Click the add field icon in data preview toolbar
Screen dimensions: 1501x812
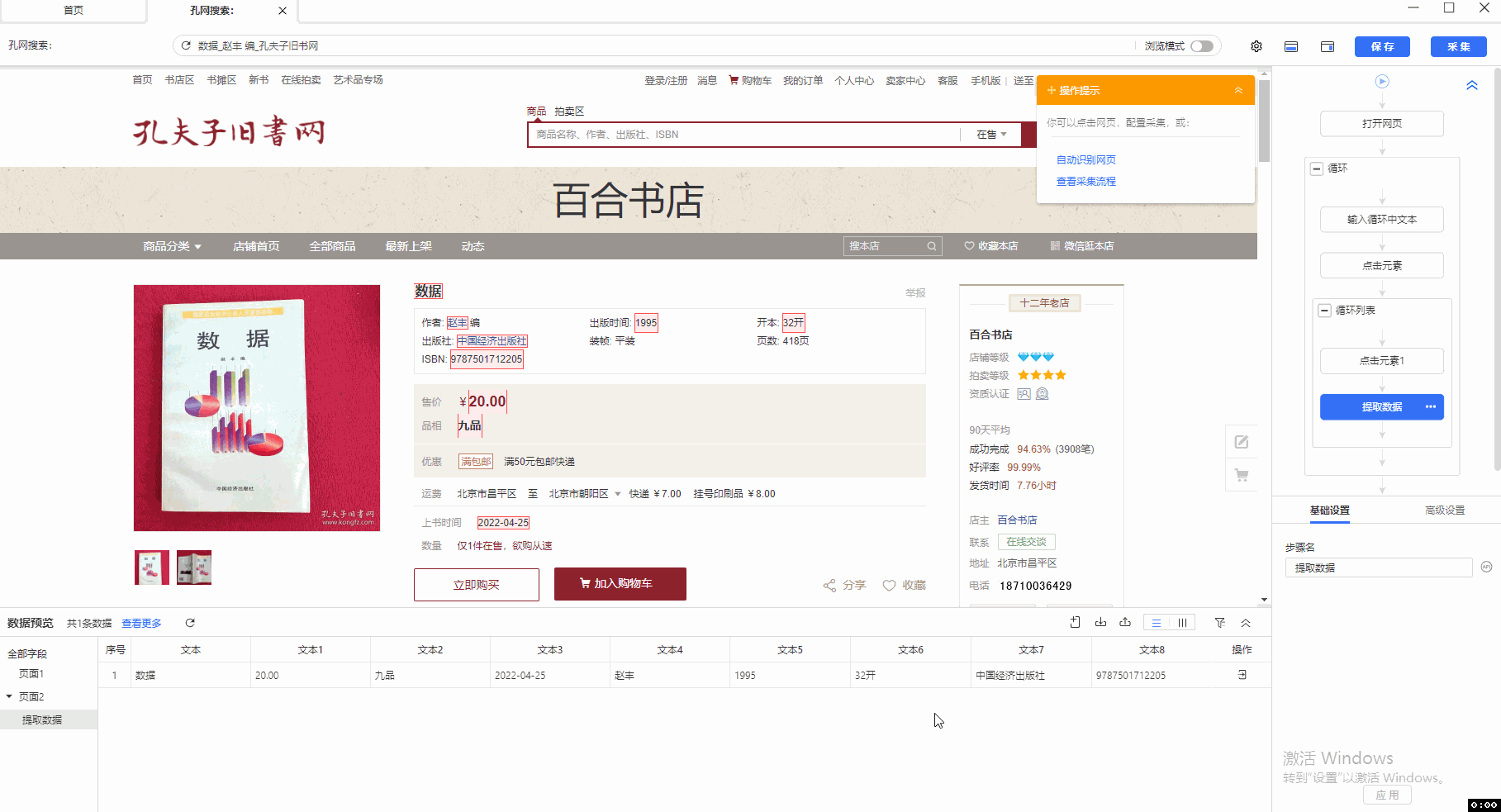point(1075,622)
